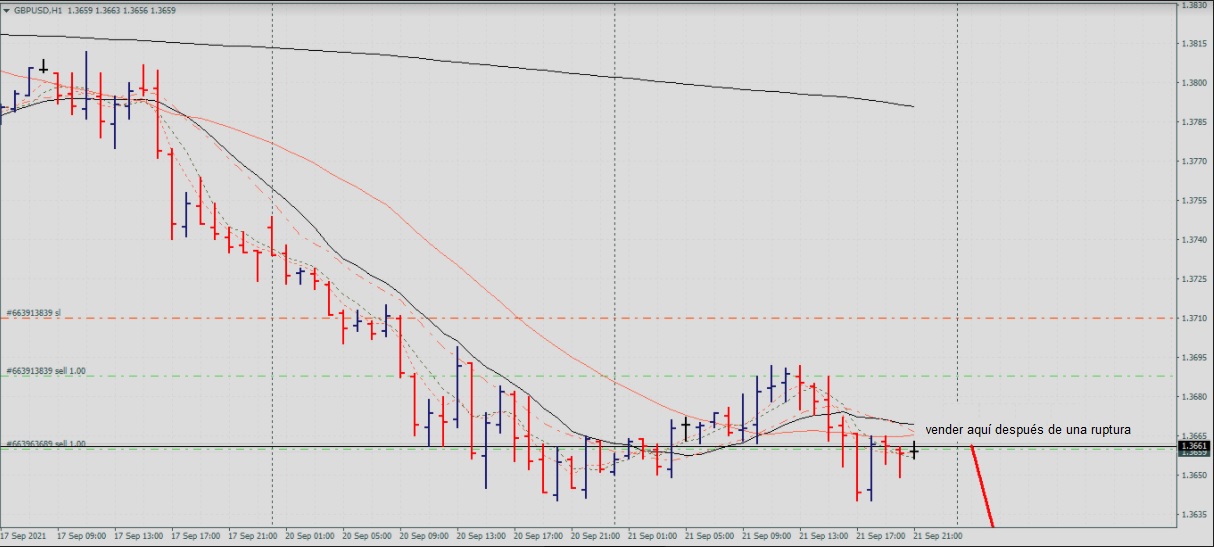Click the triangle arrow beside GBPUSD,H1 title
The image size is (1214, 547).
(6, 10)
